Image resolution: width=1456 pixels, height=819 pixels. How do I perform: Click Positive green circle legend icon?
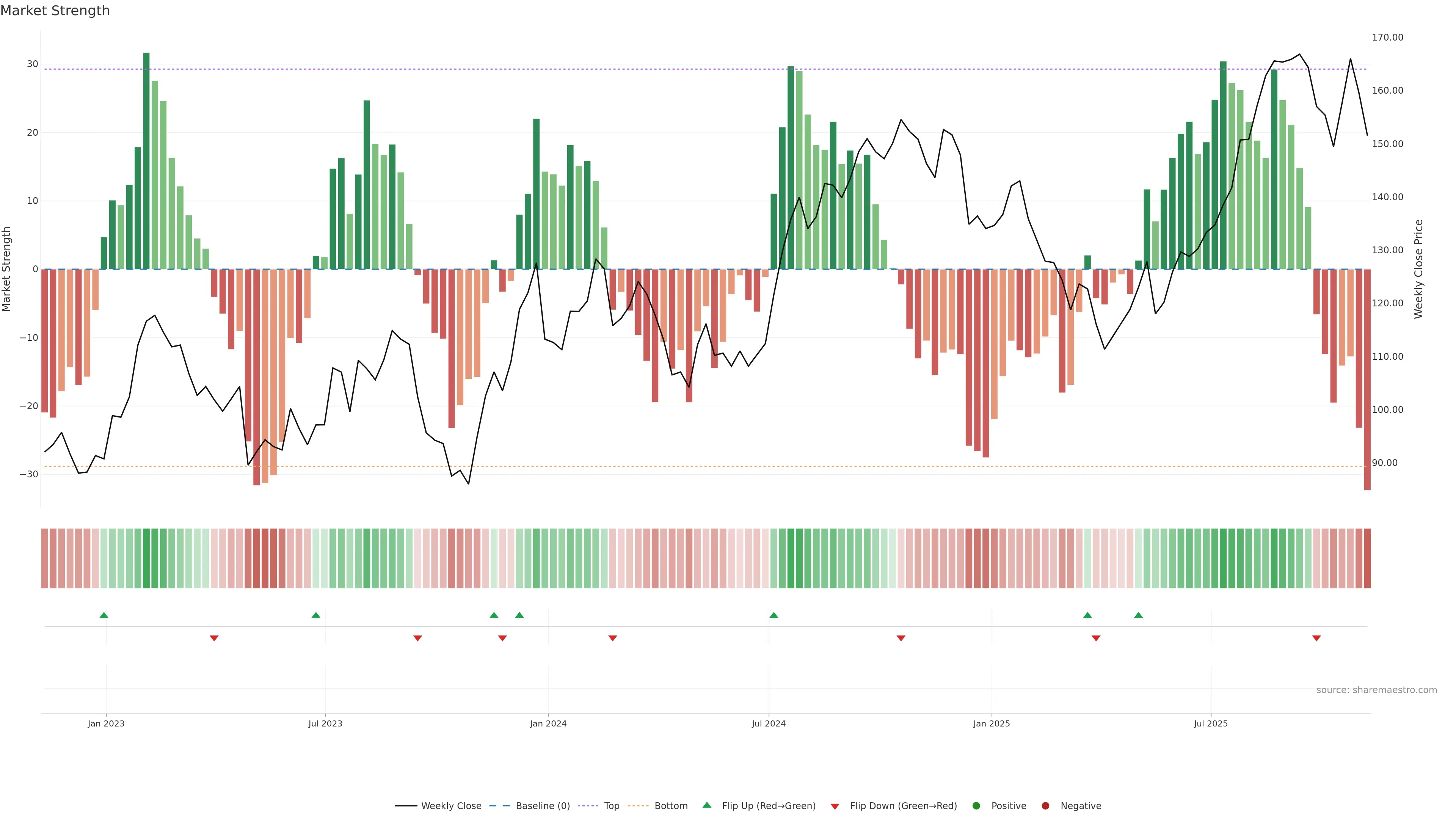pyautogui.click(x=976, y=806)
